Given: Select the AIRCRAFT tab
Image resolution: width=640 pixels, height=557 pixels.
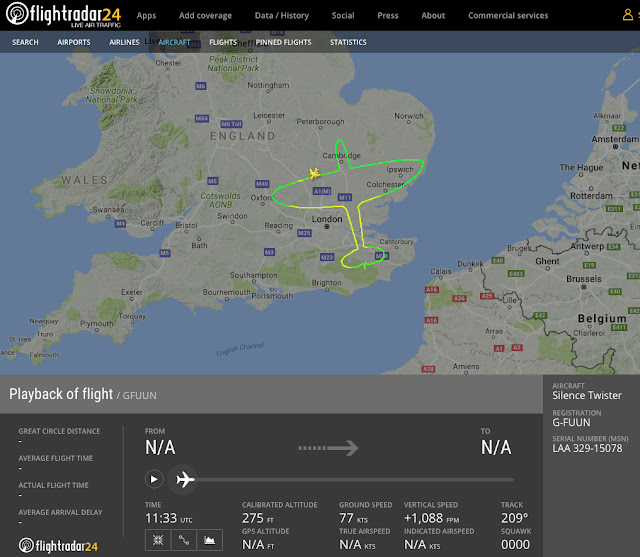Looking at the screenshot, I should click(174, 42).
